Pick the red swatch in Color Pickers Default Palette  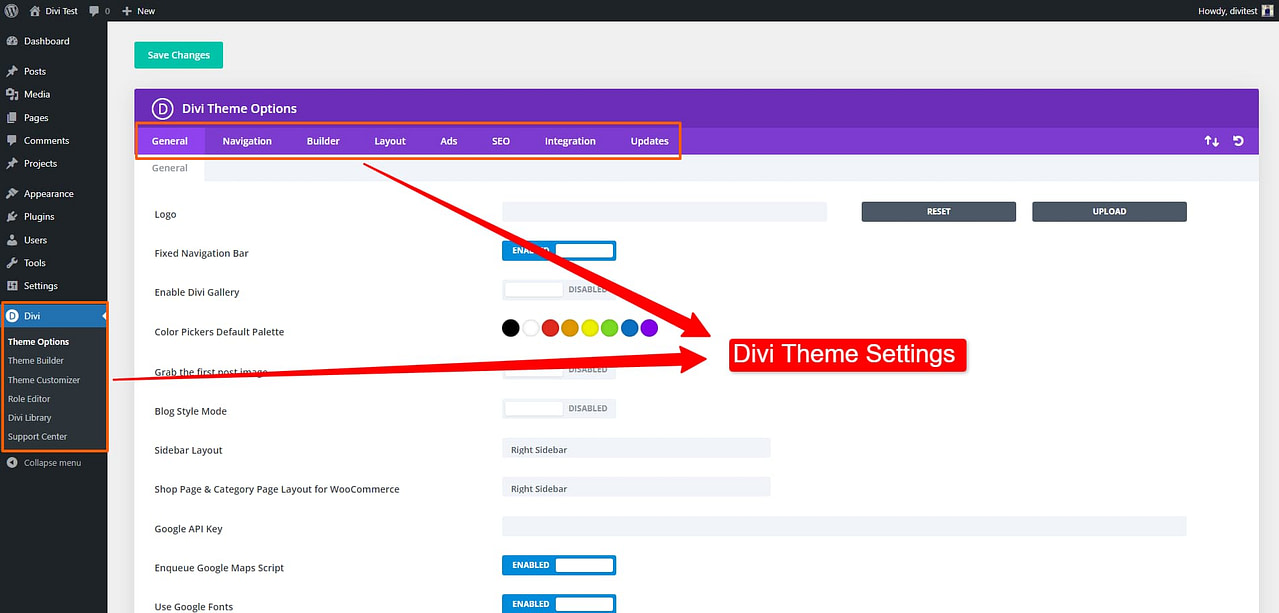click(549, 327)
